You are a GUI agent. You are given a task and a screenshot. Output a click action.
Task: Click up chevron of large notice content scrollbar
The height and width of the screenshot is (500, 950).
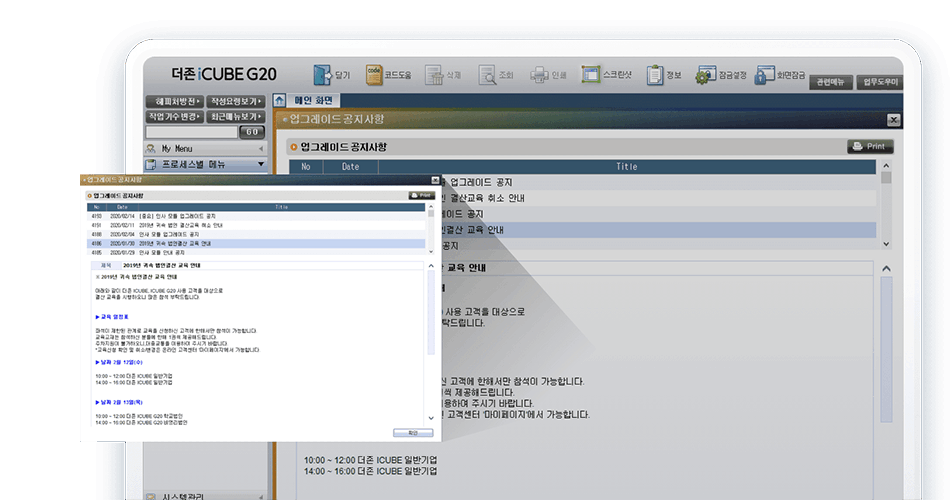[x=886, y=268]
